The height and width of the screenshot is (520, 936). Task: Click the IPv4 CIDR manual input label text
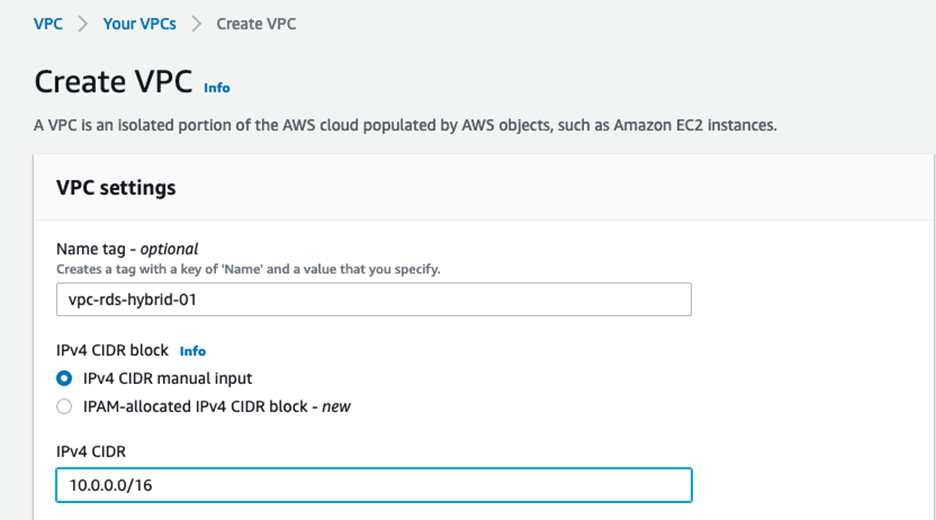[x=168, y=379]
